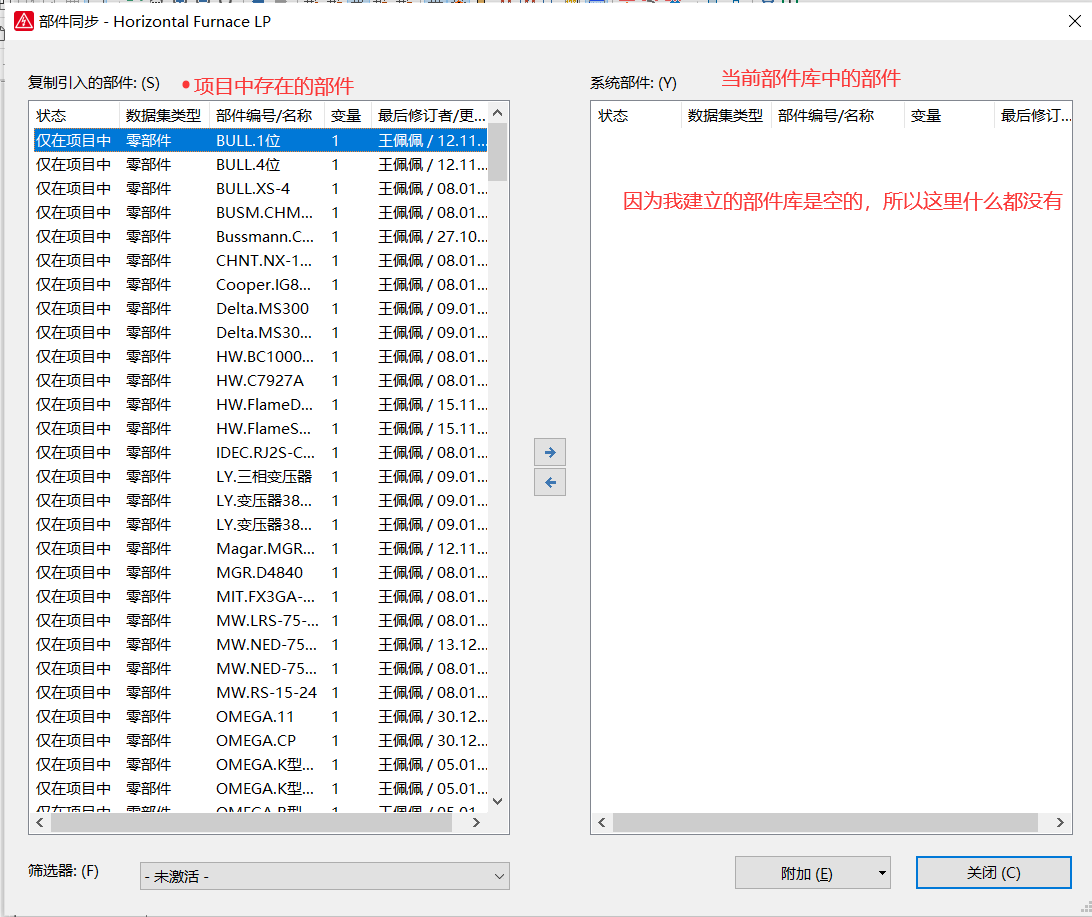Click system parts horizontal scrollbar thumb
The height and width of the screenshot is (917, 1092).
(x=825, y=822)
